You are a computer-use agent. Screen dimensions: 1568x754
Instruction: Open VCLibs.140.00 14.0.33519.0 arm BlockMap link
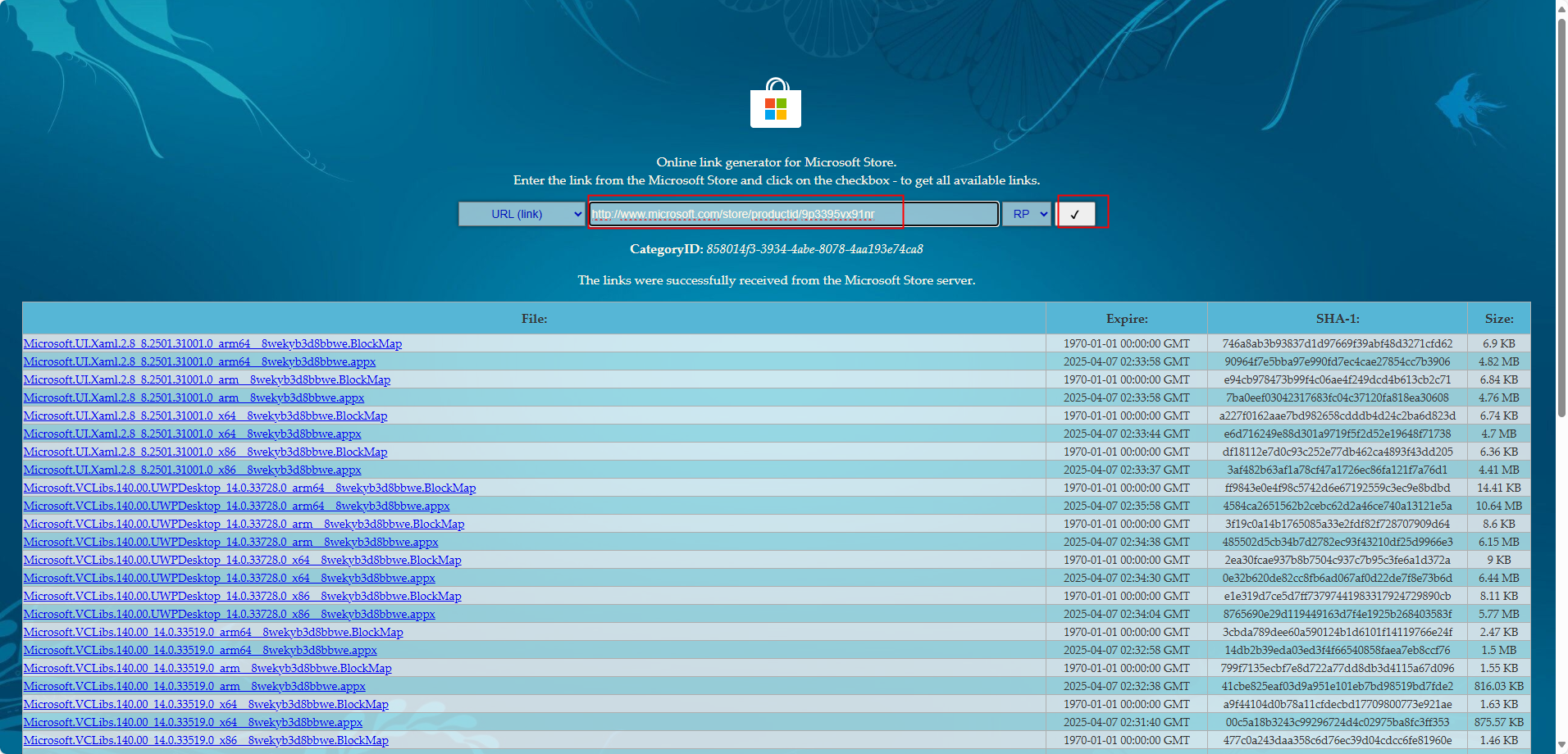click(207, 668)
